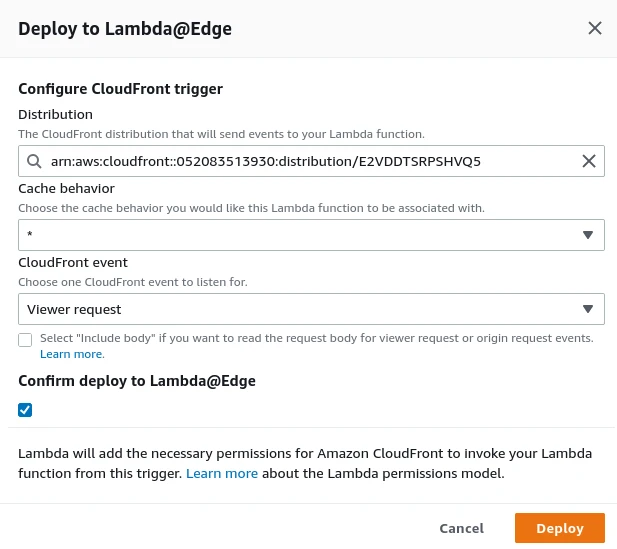The image size is (617, 549).
Task: Enable the "Include body" checkbox
Action: coord(25,339)
